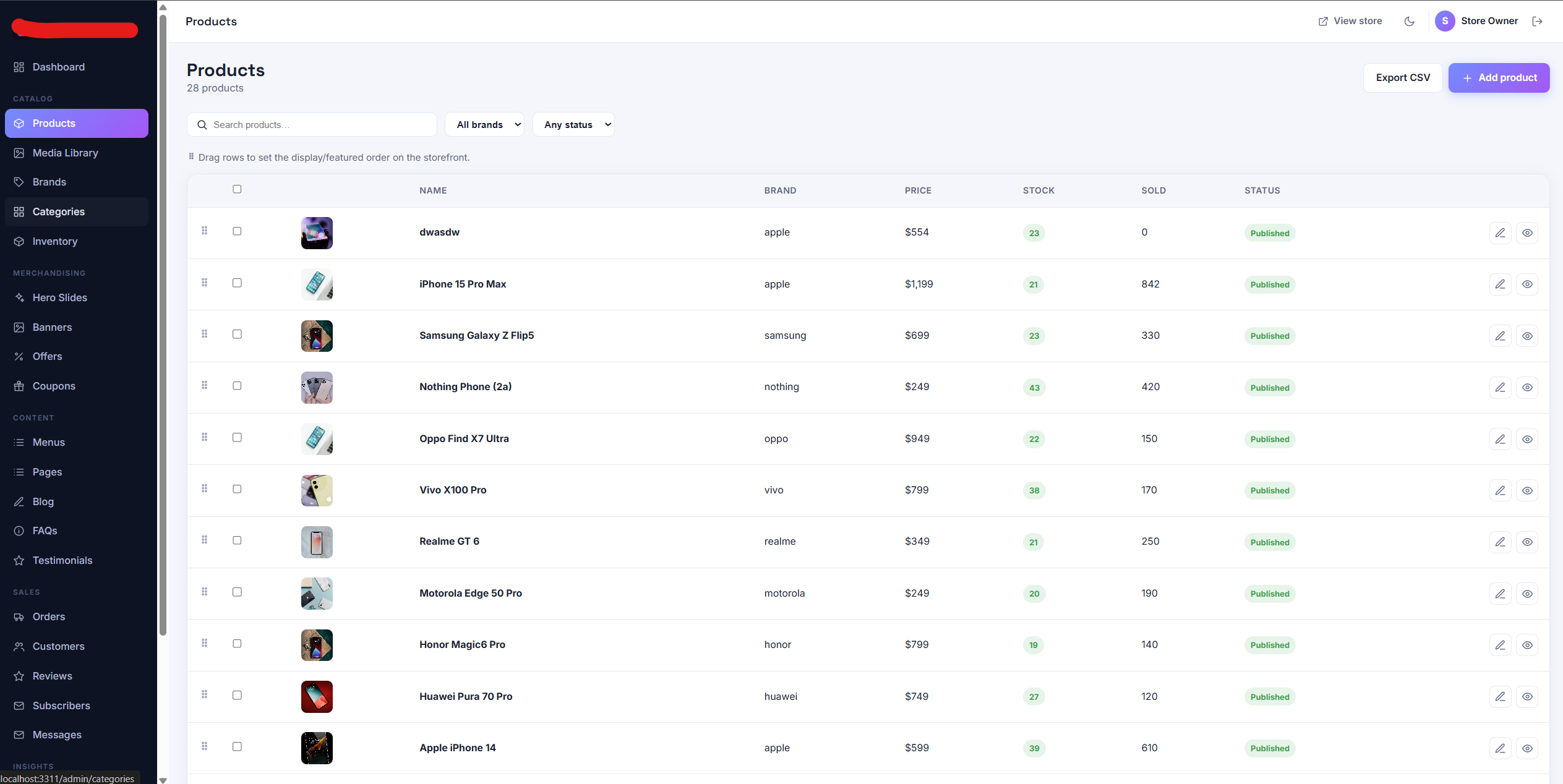Edit Nothing Phone (2a) via pencil icon
This screenshot has height=784, width=1563.
[1500, 388]
